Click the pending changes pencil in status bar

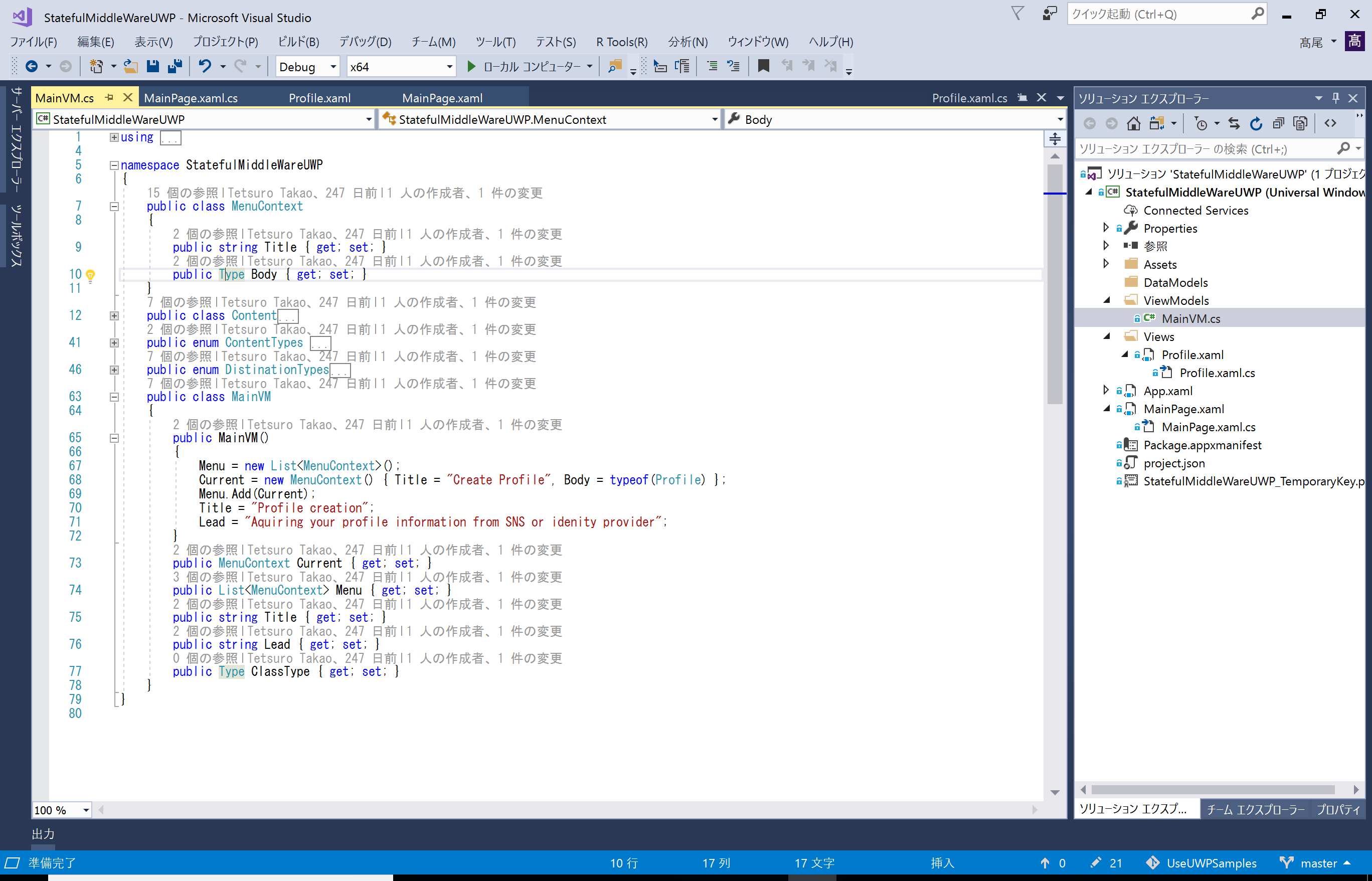(1096, 862)
